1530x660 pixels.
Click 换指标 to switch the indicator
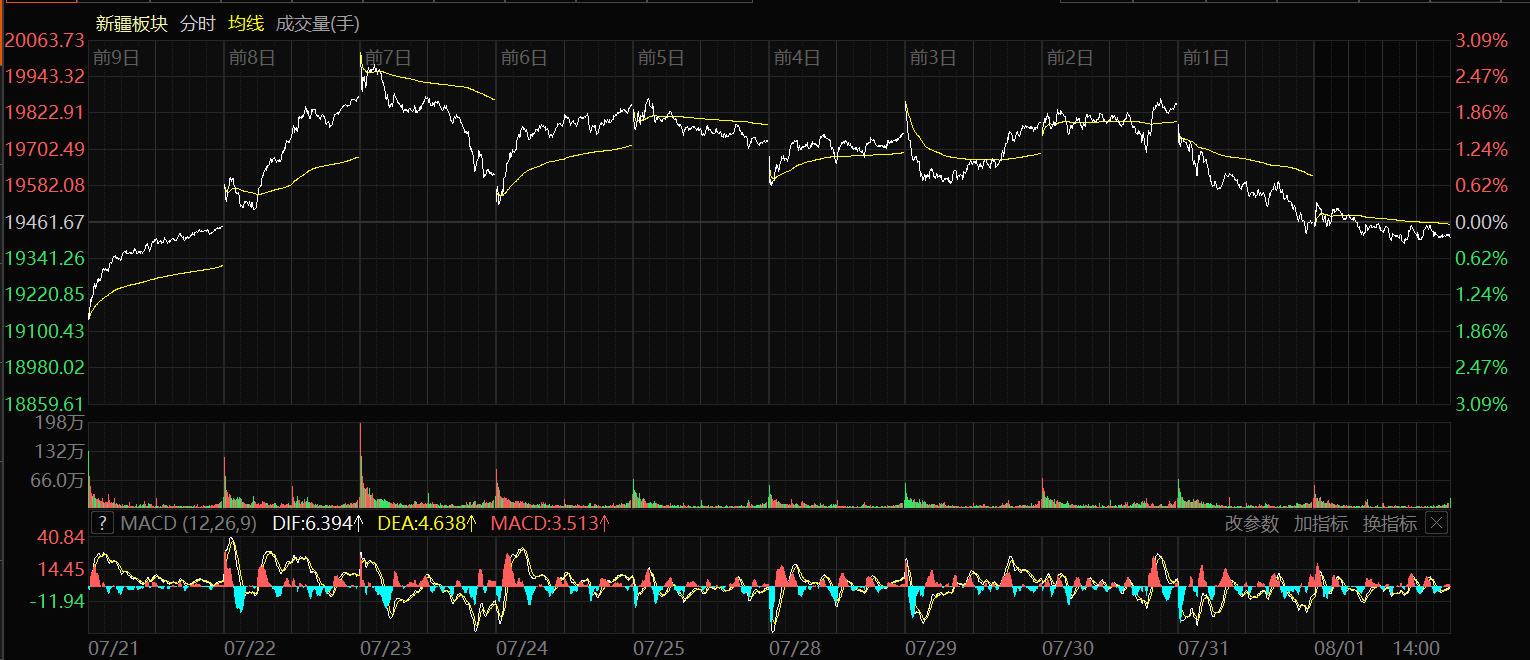point(1389,523)
